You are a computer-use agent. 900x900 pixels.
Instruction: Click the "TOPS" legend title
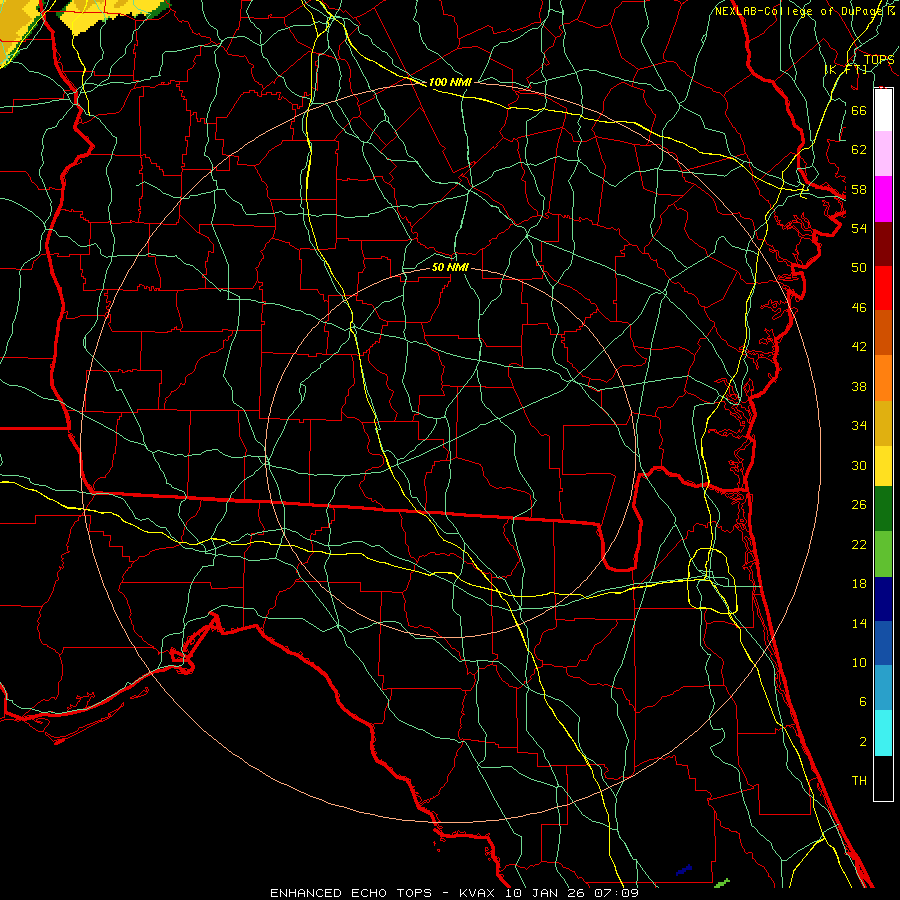tap(879, 59)
